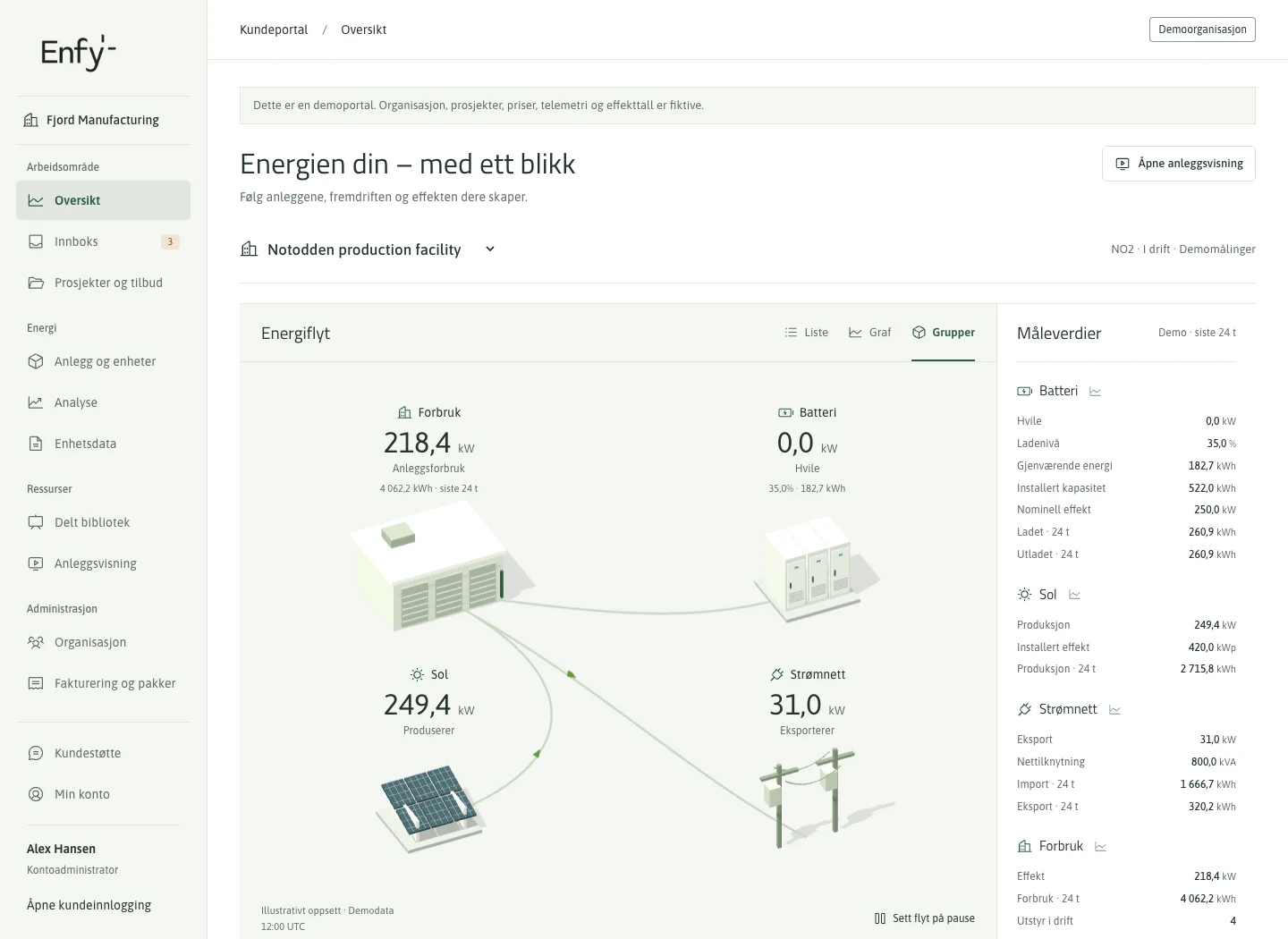Click Åpne kundeinnlogging link
This screenshot has height=939, width=1288.
coord(89,905)
